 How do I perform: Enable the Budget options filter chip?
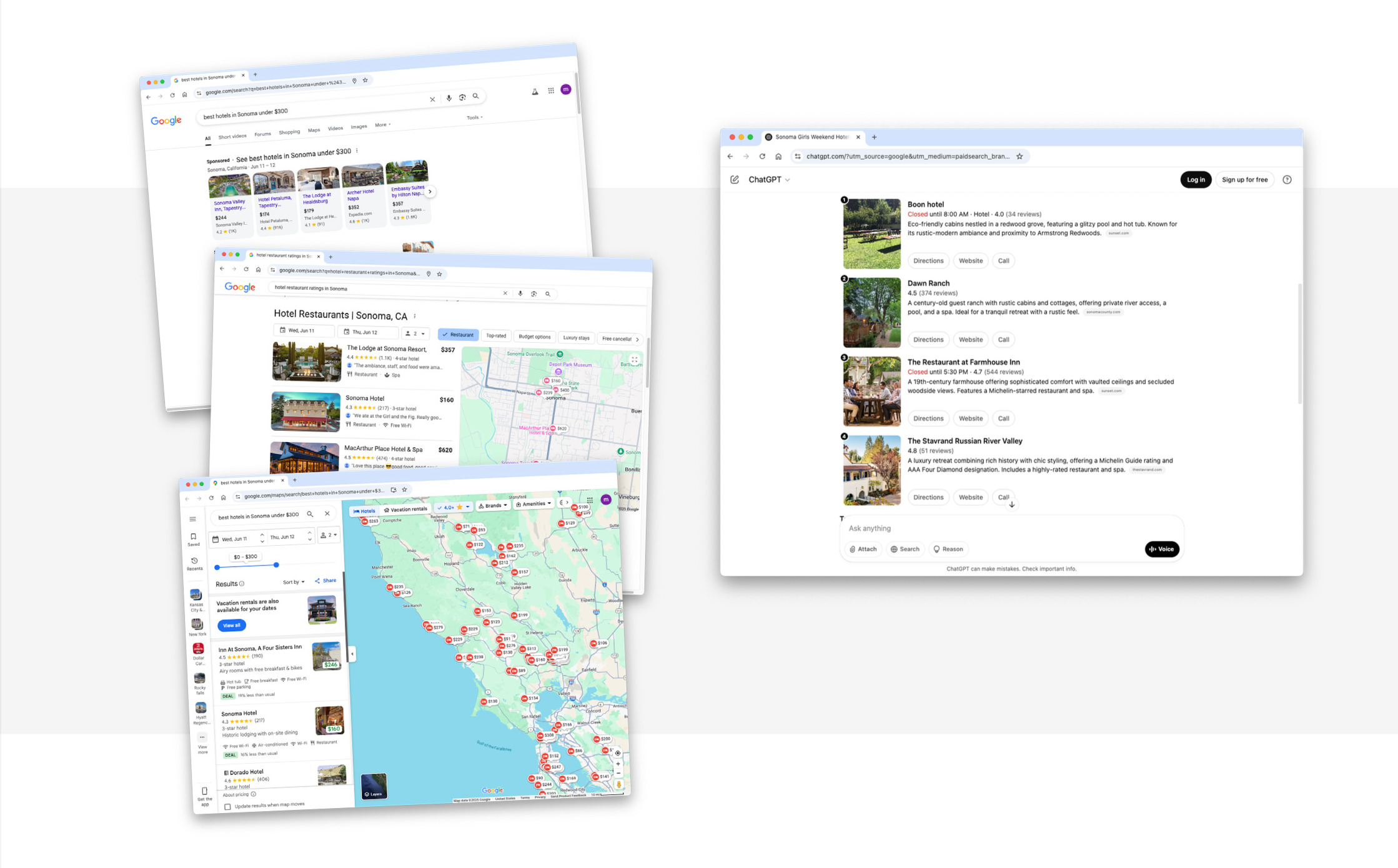coord(535,337)
